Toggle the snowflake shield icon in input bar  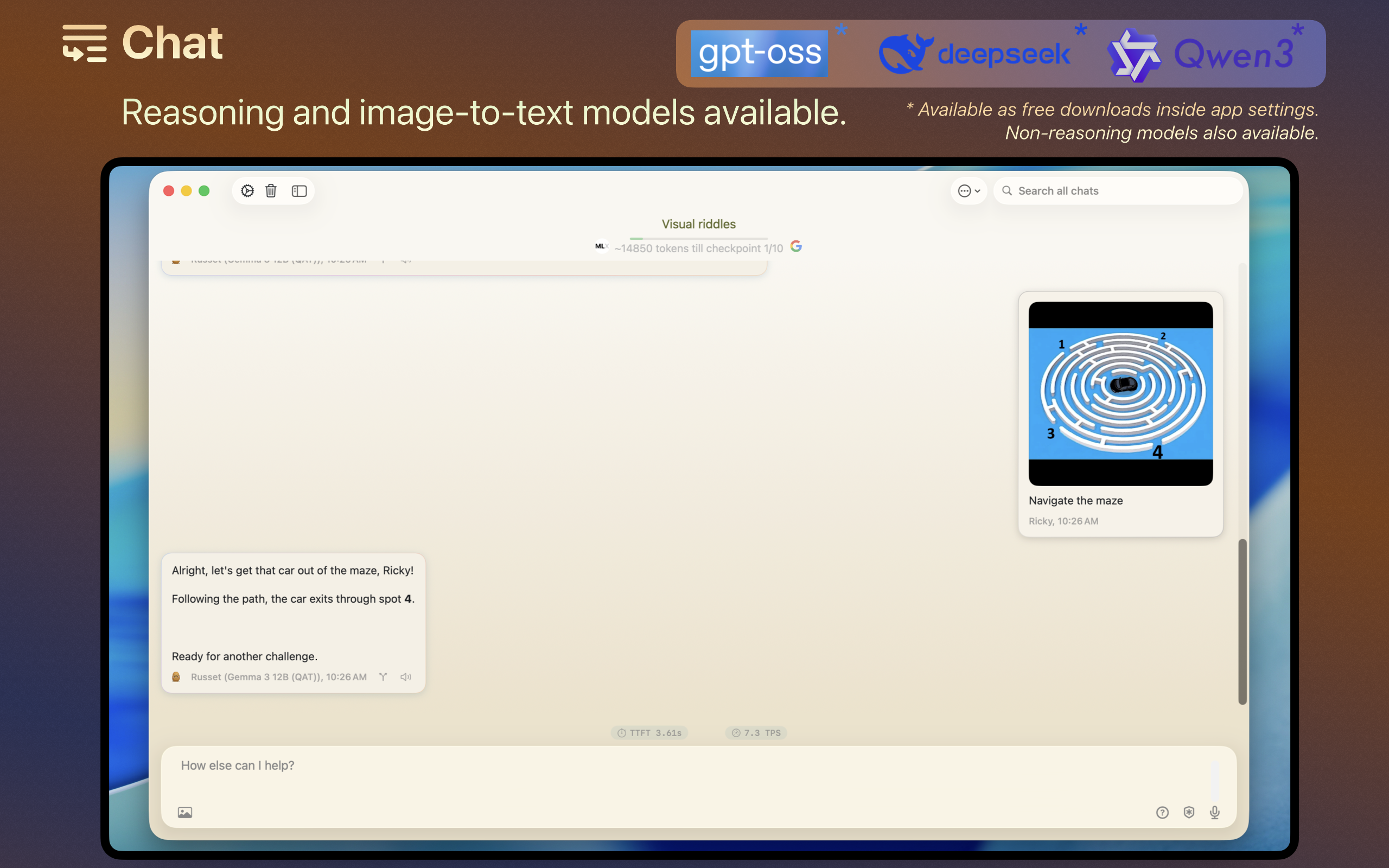click(1189, 812)
